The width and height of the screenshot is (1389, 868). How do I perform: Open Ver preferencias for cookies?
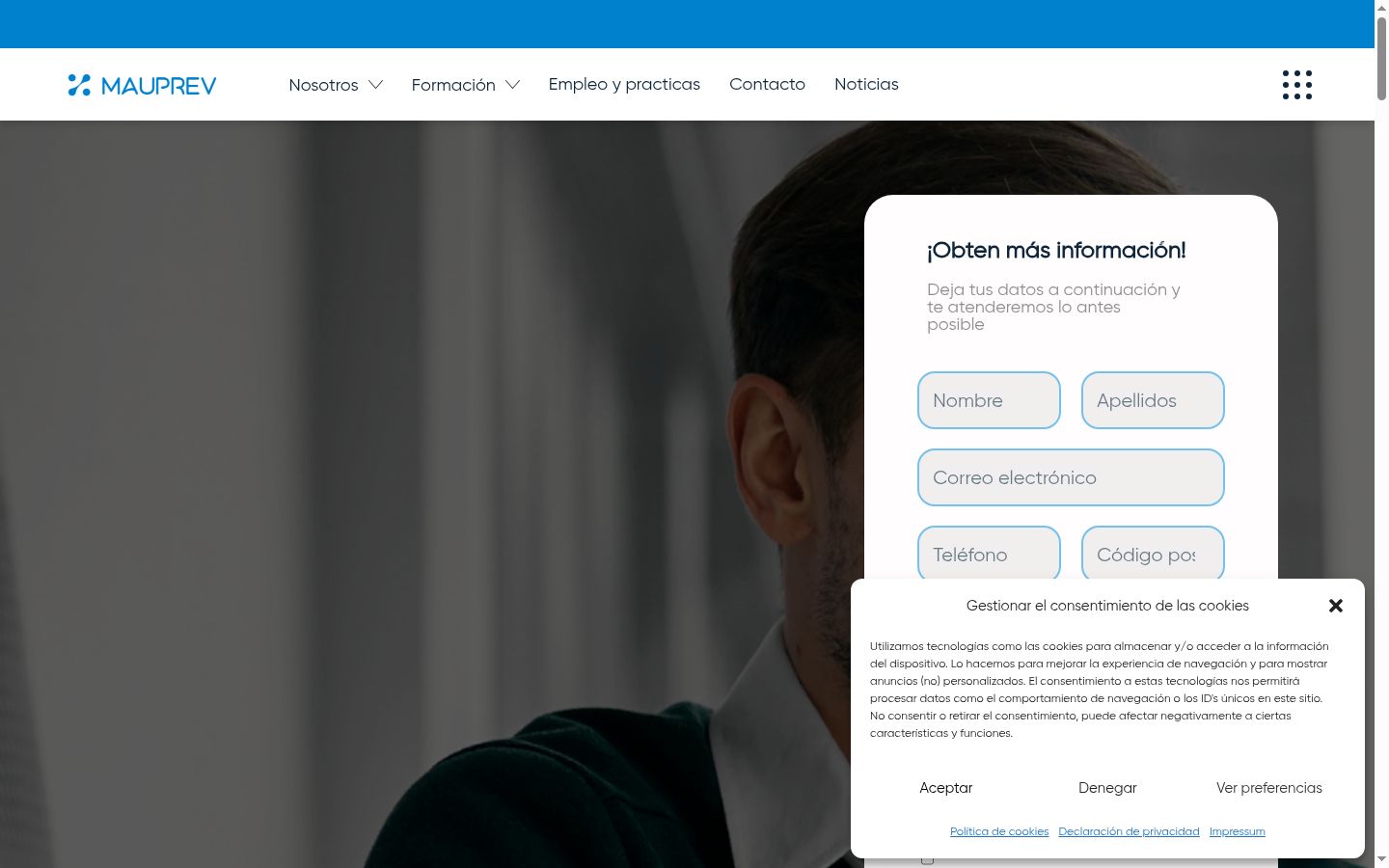coord(1269,788)
